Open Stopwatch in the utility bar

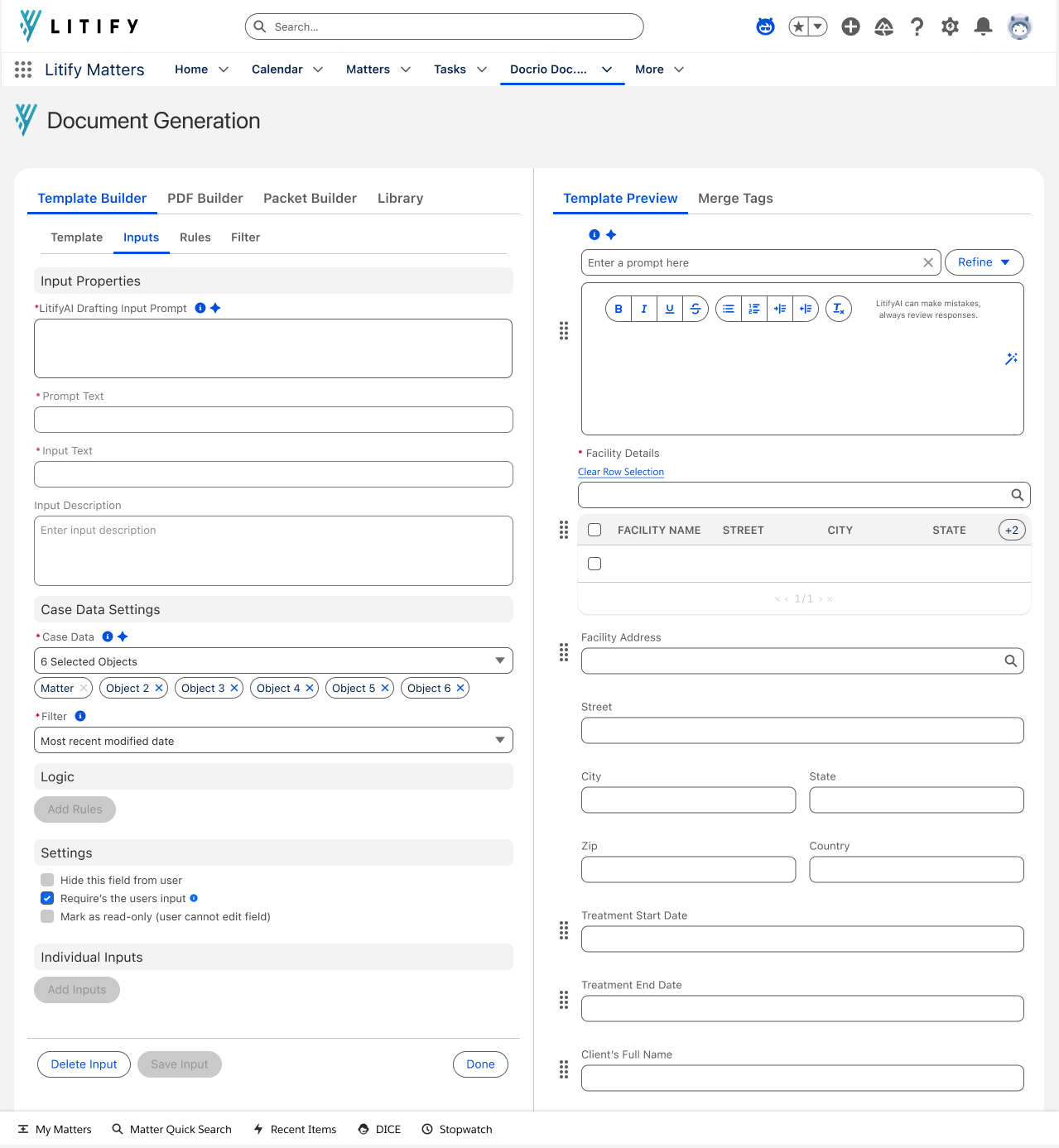coord(457,1129)
